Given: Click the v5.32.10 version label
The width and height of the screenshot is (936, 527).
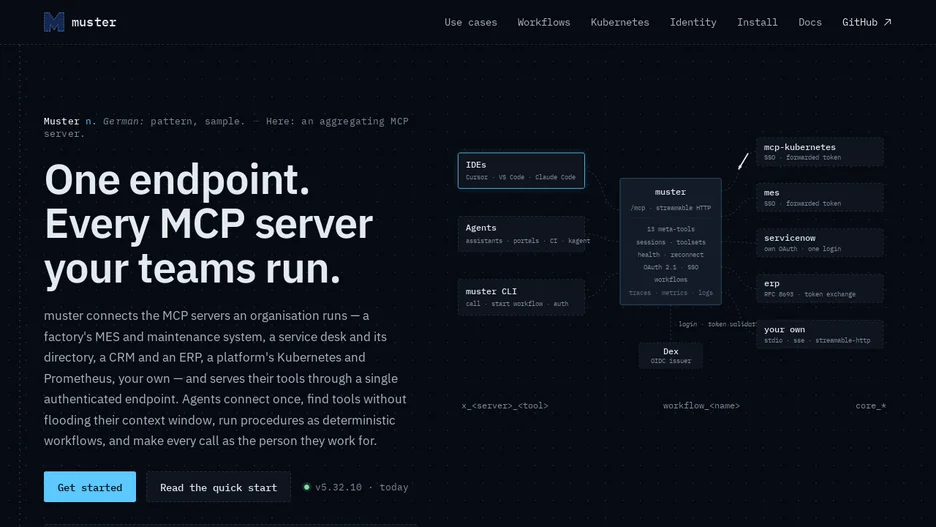Looking at the screenshot, I should (338, 487).
